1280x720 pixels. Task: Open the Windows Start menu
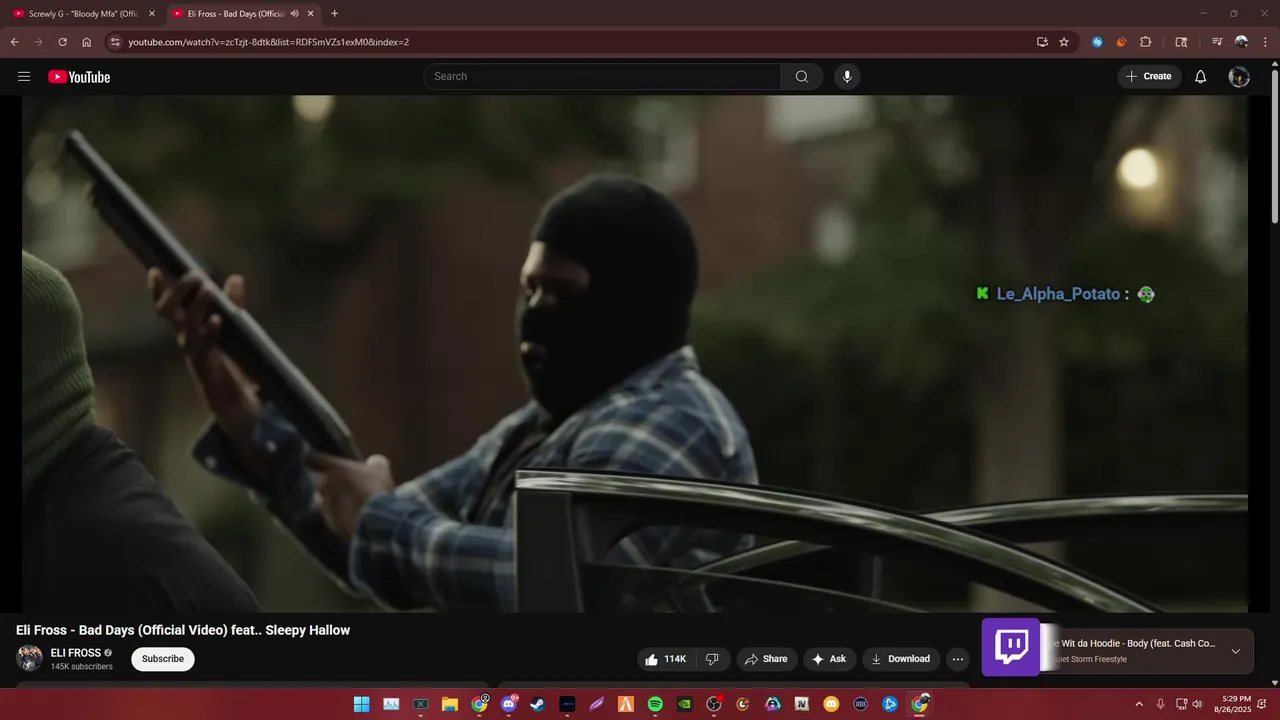tap(361, 704)
